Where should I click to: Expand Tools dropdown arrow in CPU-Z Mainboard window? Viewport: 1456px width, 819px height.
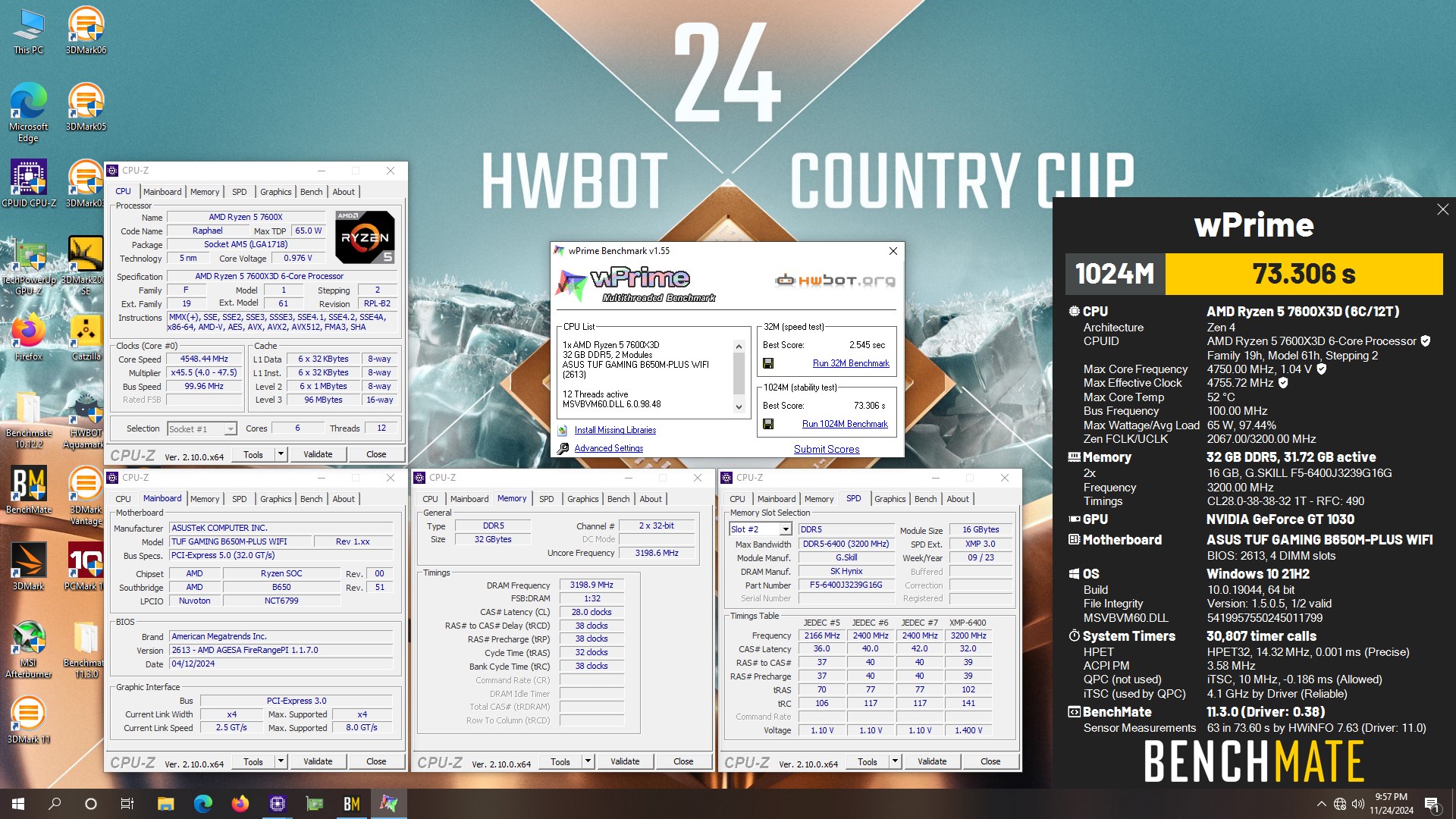(281, 761)
